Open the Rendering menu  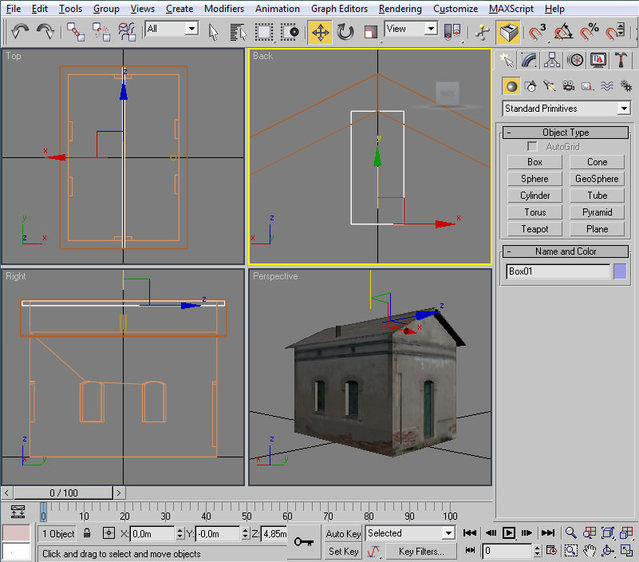coord(399,8)
